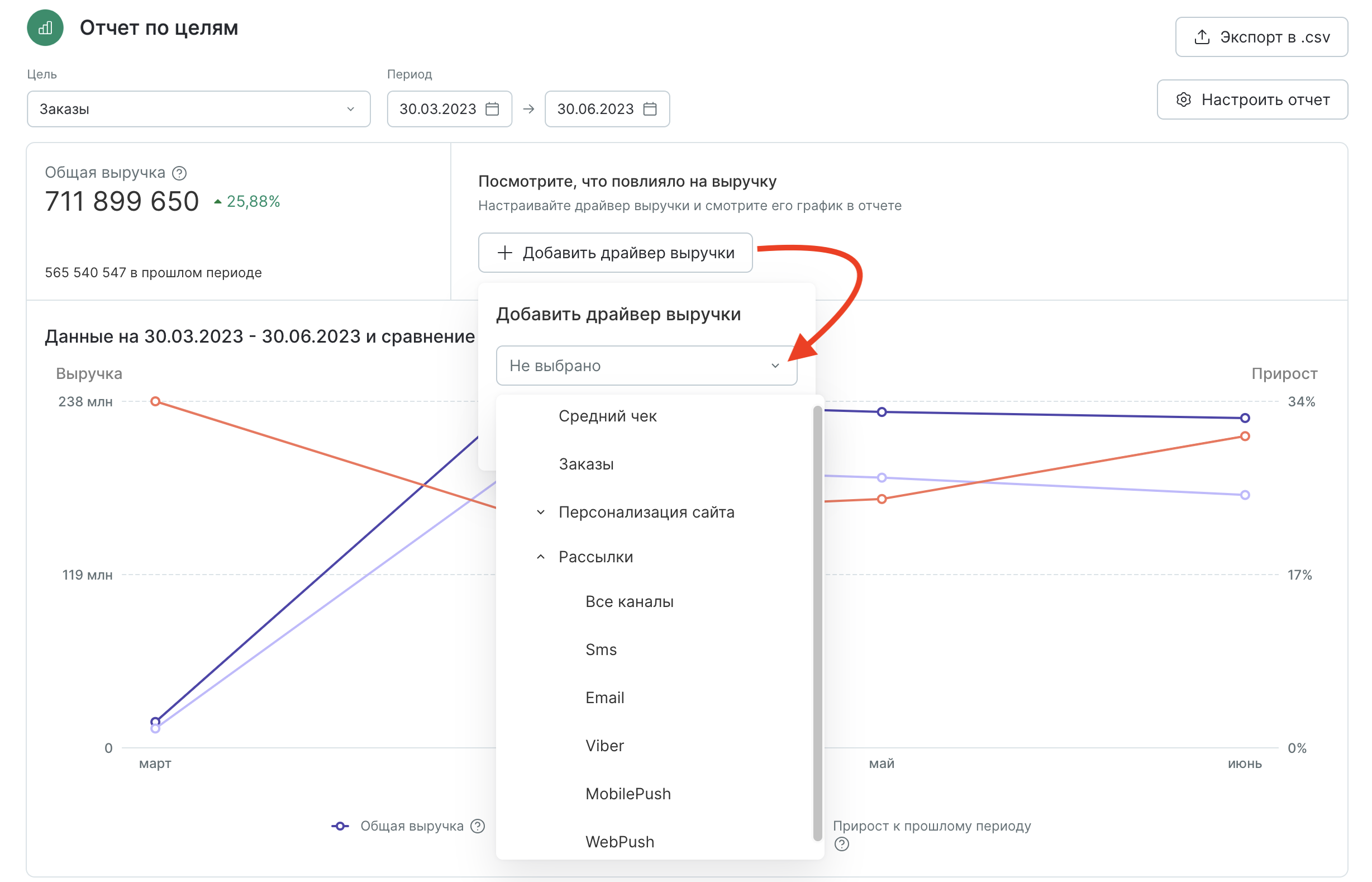Screen dimensions: 1372x882
Task: Choose Sms channel in the list
Action: coord(601,650)
